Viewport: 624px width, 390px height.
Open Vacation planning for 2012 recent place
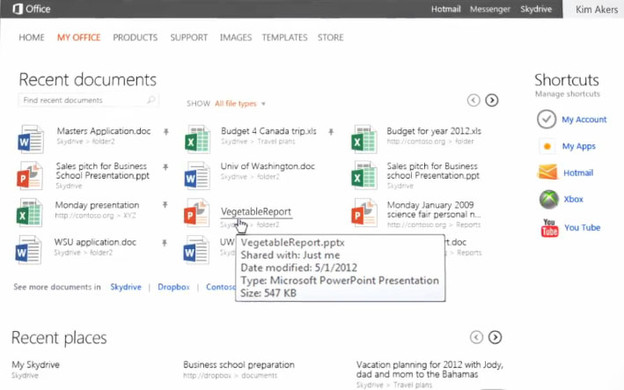(429, 369)
